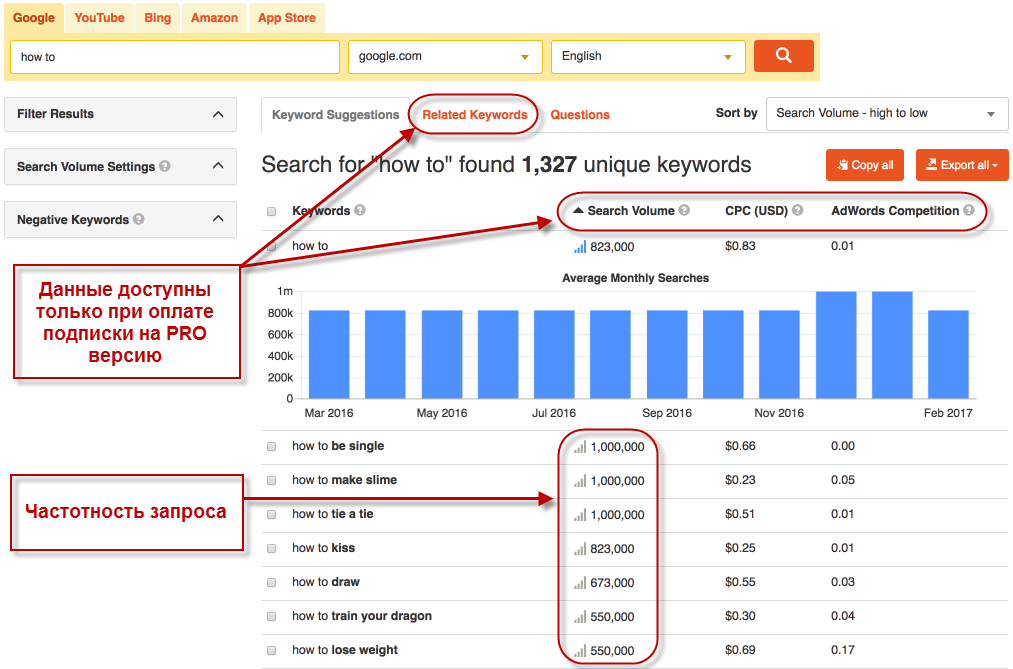Open trend chart icon for 'how to lose weight'

(580, 650)
